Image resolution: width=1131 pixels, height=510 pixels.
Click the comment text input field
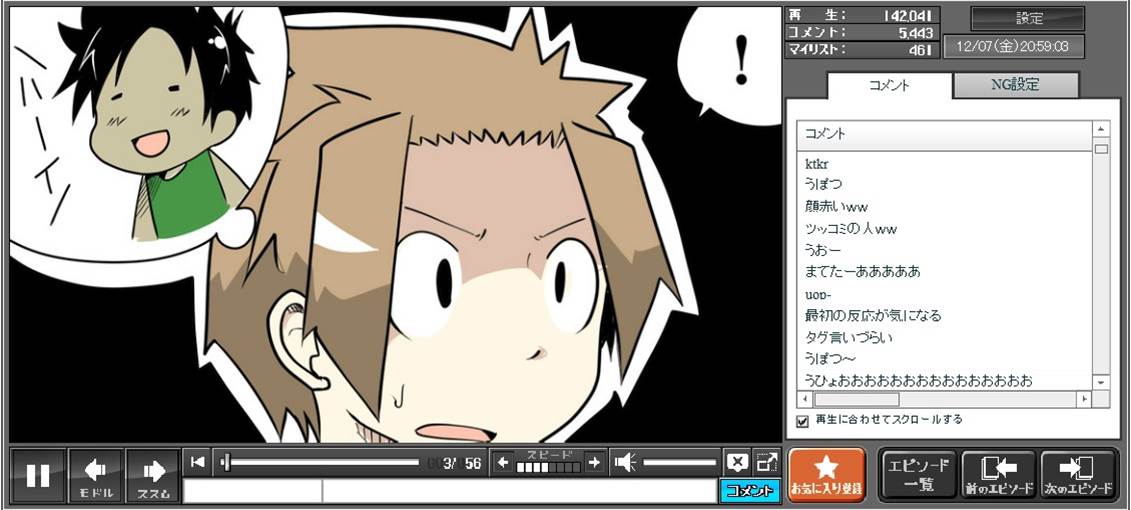(x=450, y=491)
